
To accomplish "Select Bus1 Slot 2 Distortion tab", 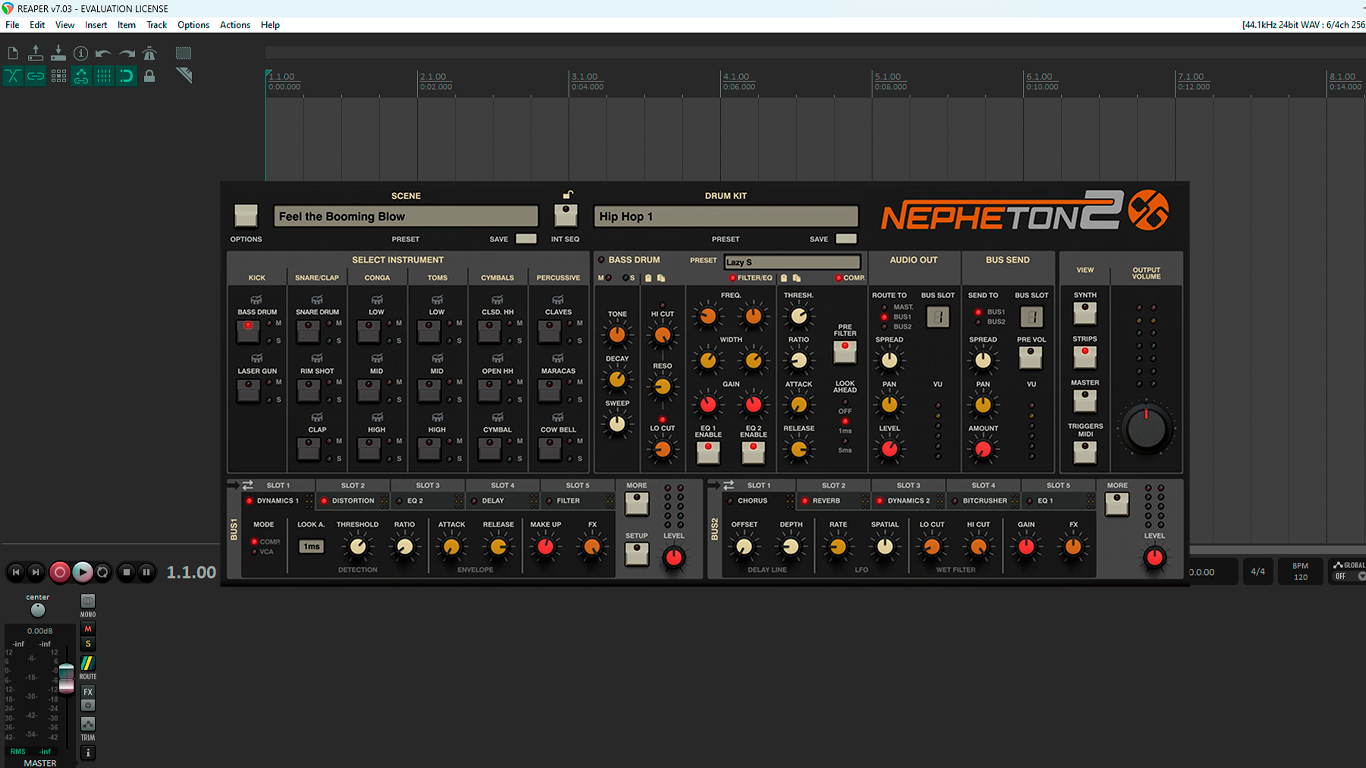I will pos(353,500).
